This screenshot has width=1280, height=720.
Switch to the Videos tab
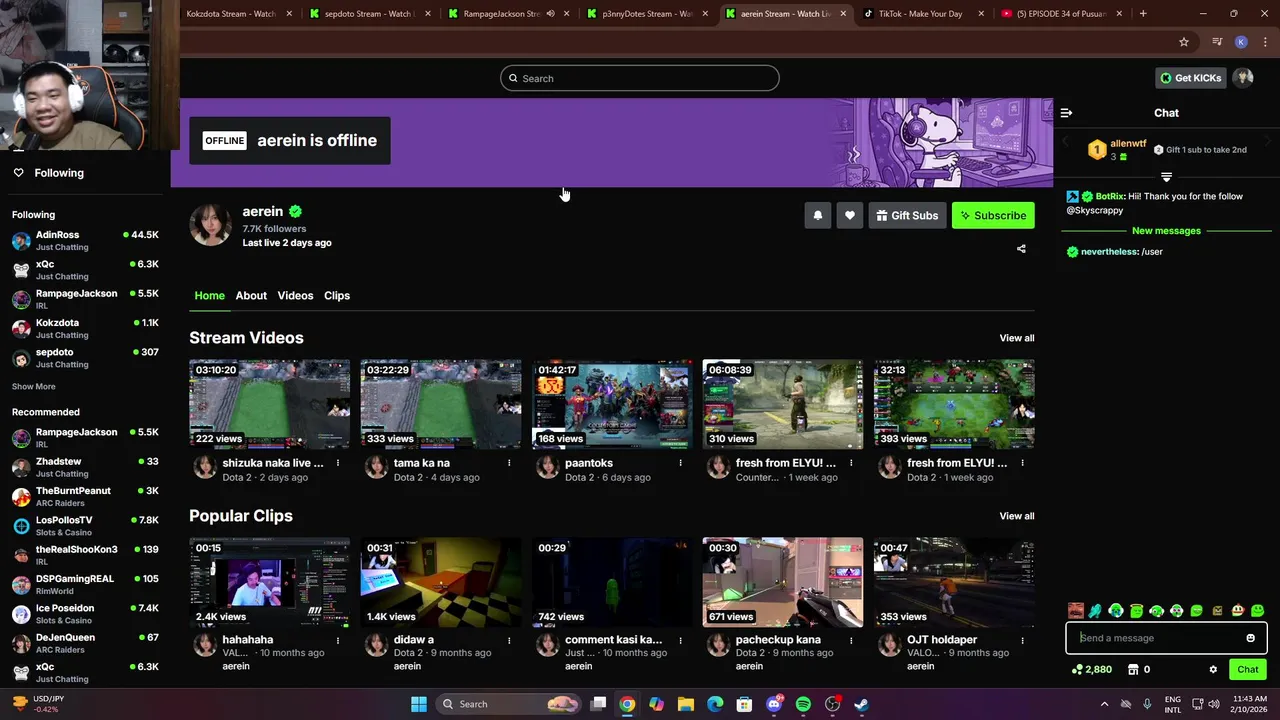pyautogui.click(x=295, y=296)
